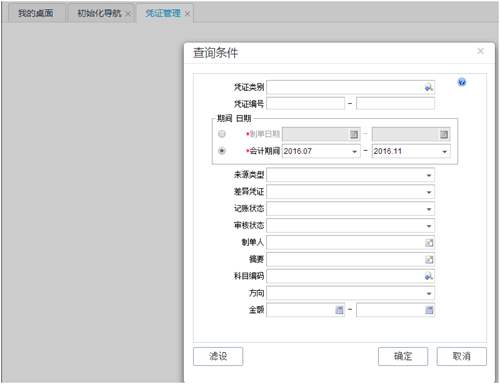Viewport: 500px width, 384px height.
Task: Open the blue help icon in dialog
Action: tap(462, 82)
